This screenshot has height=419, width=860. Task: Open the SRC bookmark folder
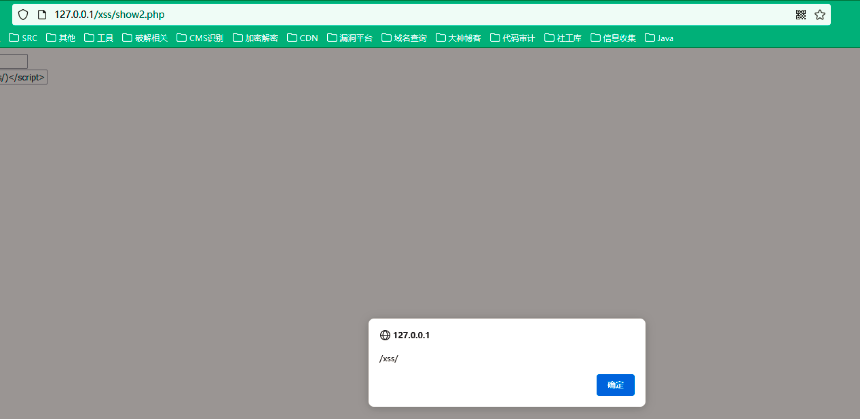point(24,38)
